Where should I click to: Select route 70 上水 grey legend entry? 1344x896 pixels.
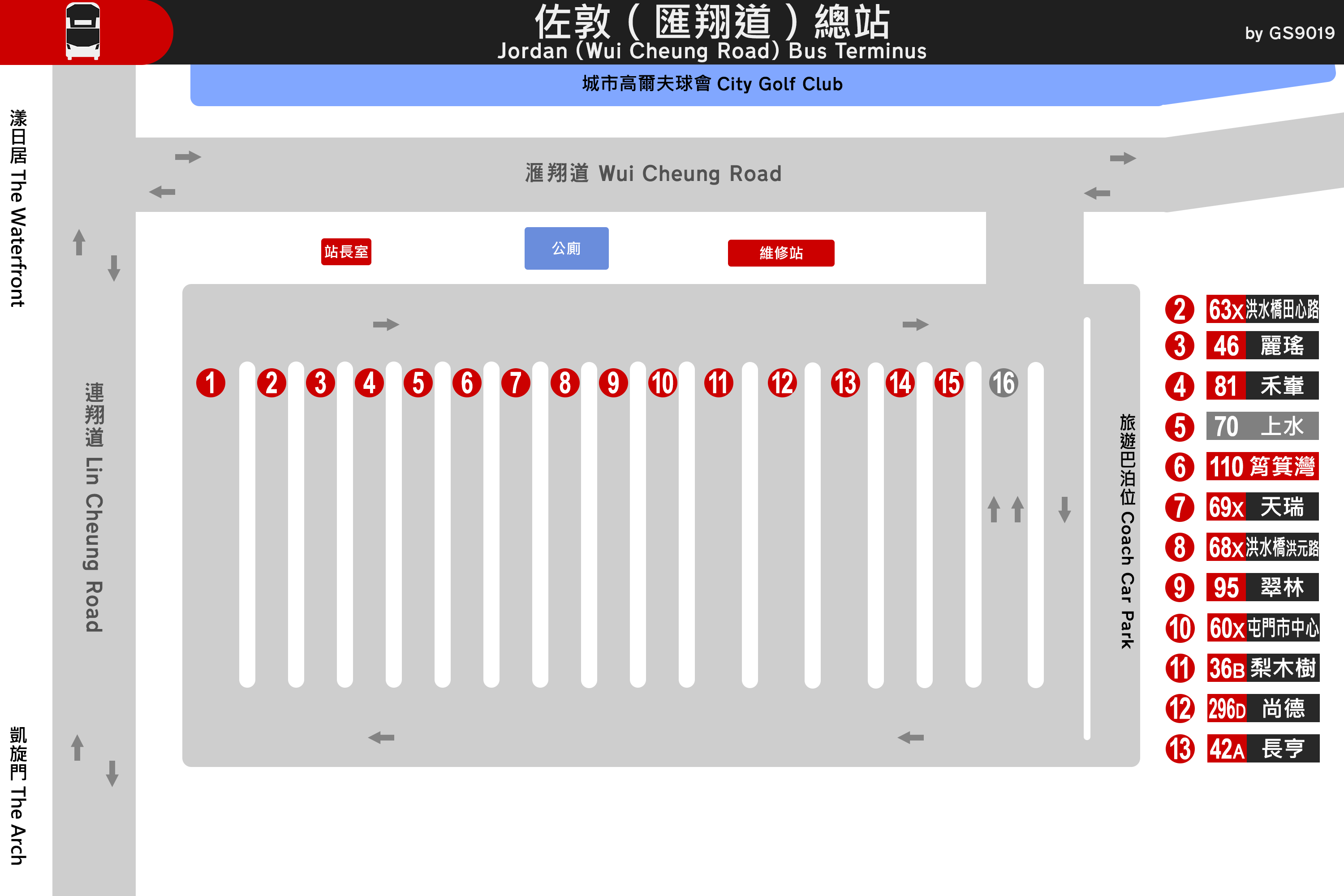(1262, 426)
